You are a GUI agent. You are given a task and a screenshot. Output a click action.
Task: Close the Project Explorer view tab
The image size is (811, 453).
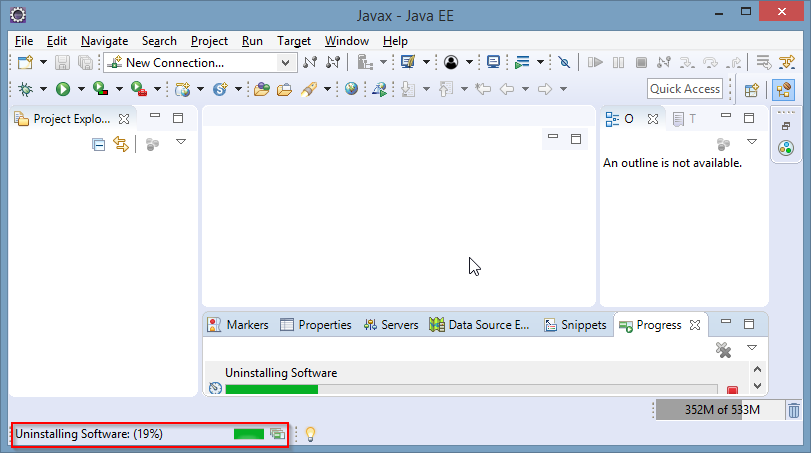pyautogui.click(x=124, y=118)
